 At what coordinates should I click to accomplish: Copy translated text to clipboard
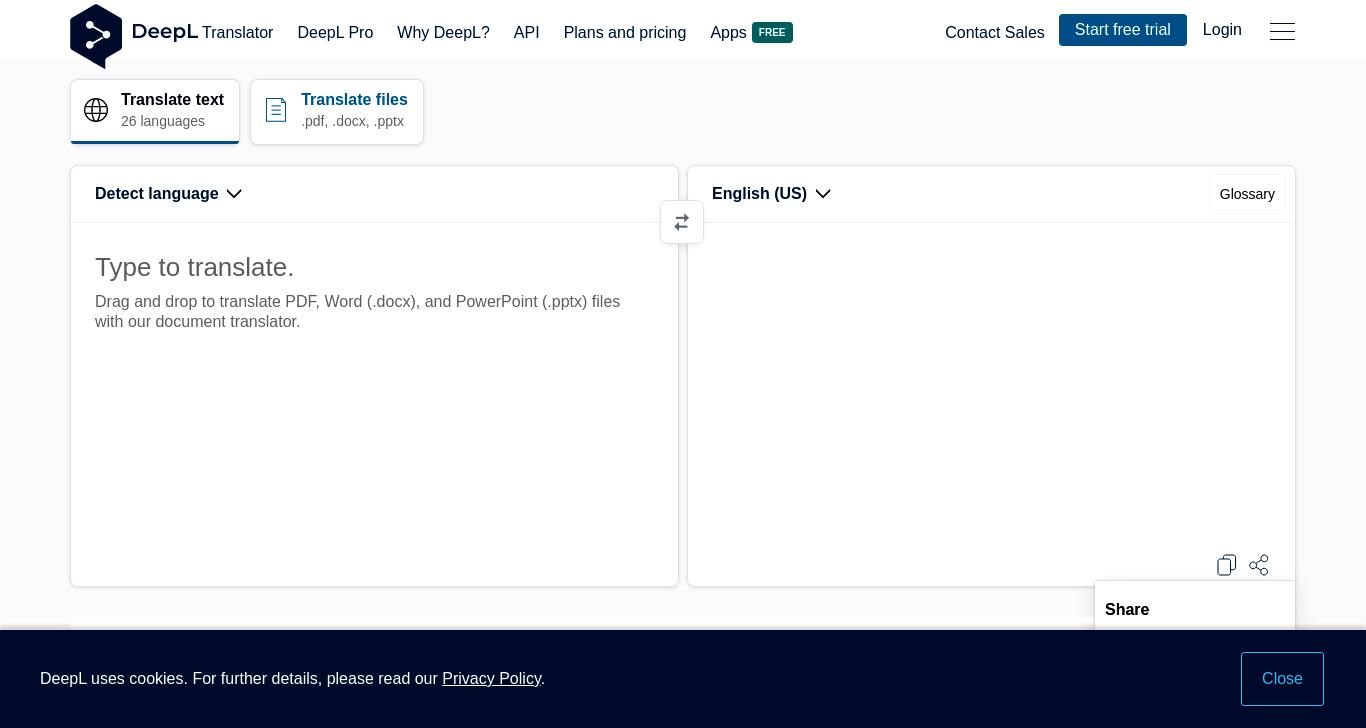(x=1227, y=565)
